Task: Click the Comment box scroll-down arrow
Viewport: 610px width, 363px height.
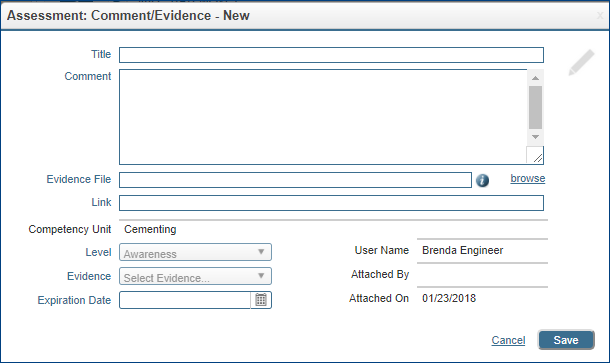Action: click(535, 137)
